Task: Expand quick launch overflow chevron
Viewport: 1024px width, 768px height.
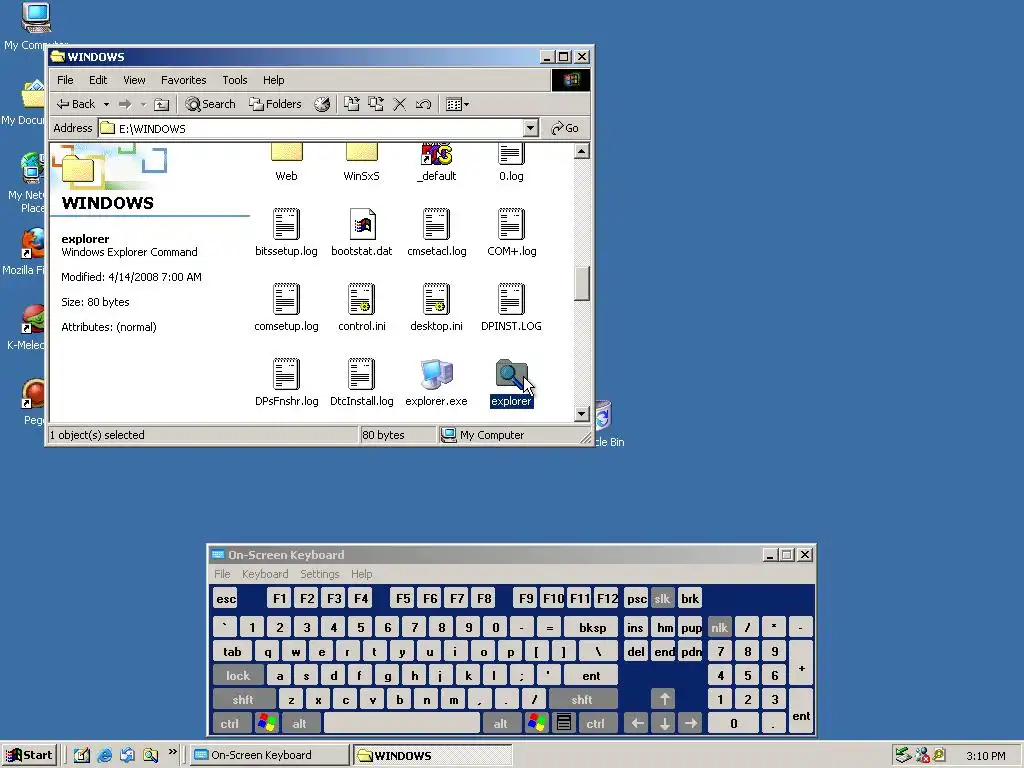Action: coord(172,752)
